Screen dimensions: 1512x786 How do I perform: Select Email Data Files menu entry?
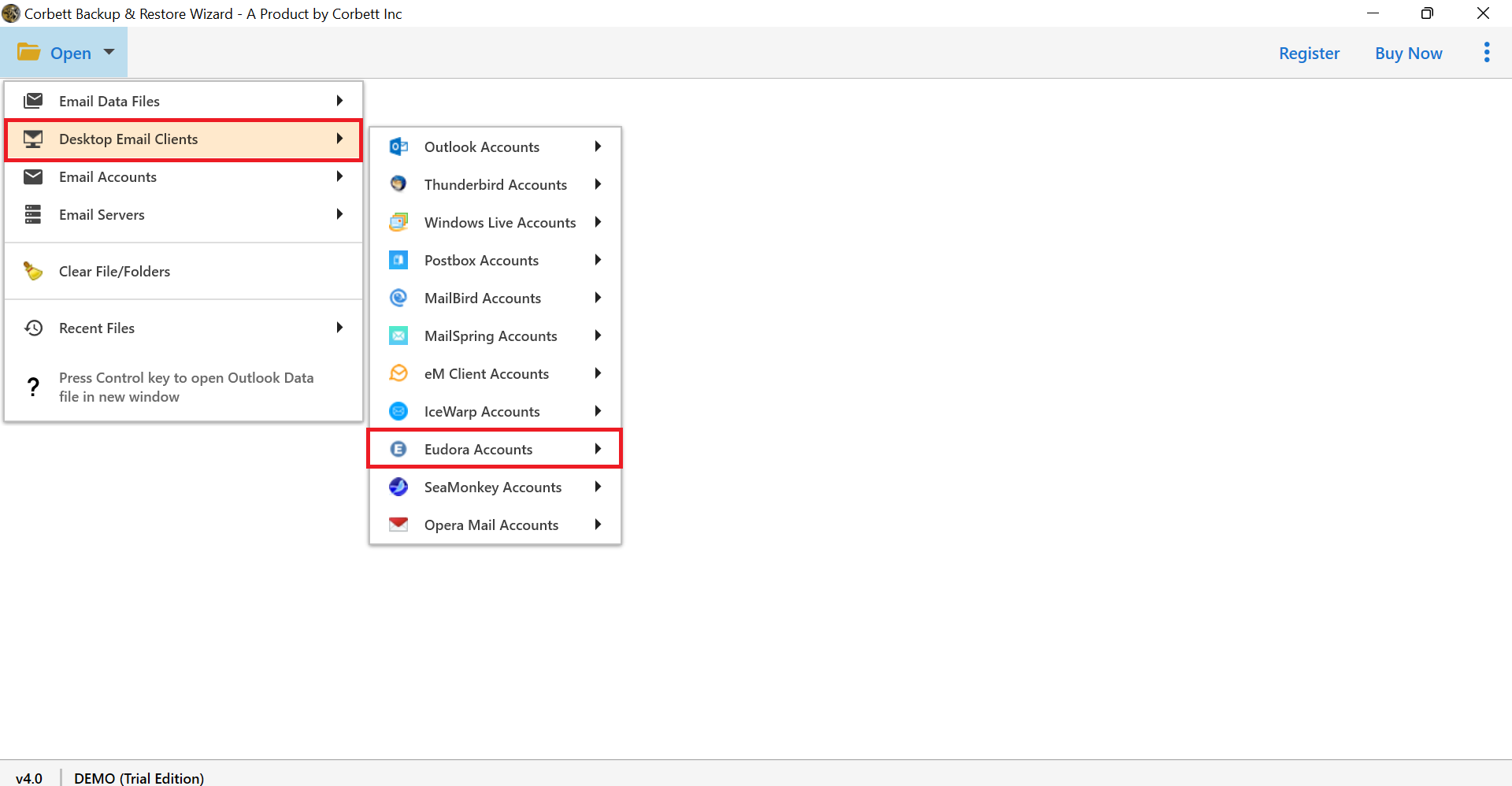[x=183, y=101]
